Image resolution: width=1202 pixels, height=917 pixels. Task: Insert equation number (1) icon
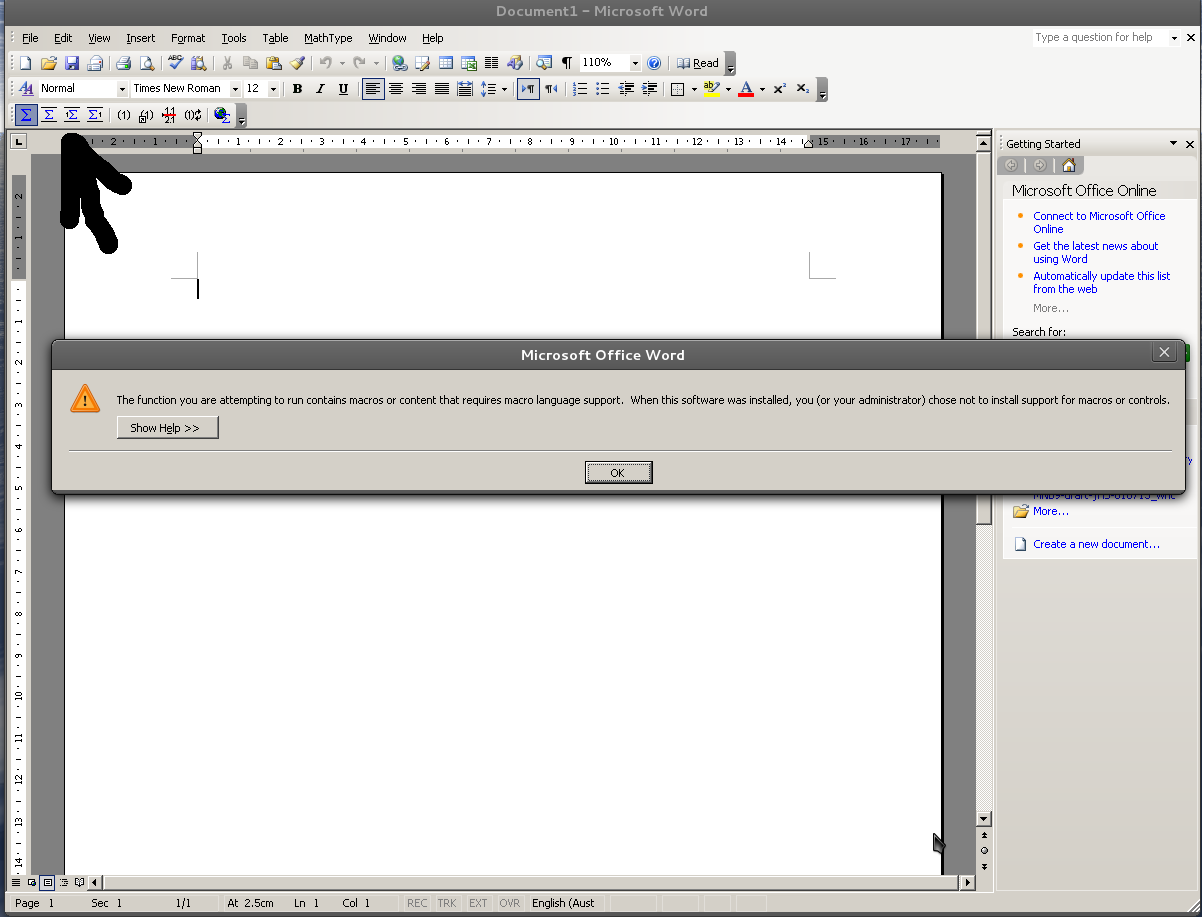(x=124, y=115)
